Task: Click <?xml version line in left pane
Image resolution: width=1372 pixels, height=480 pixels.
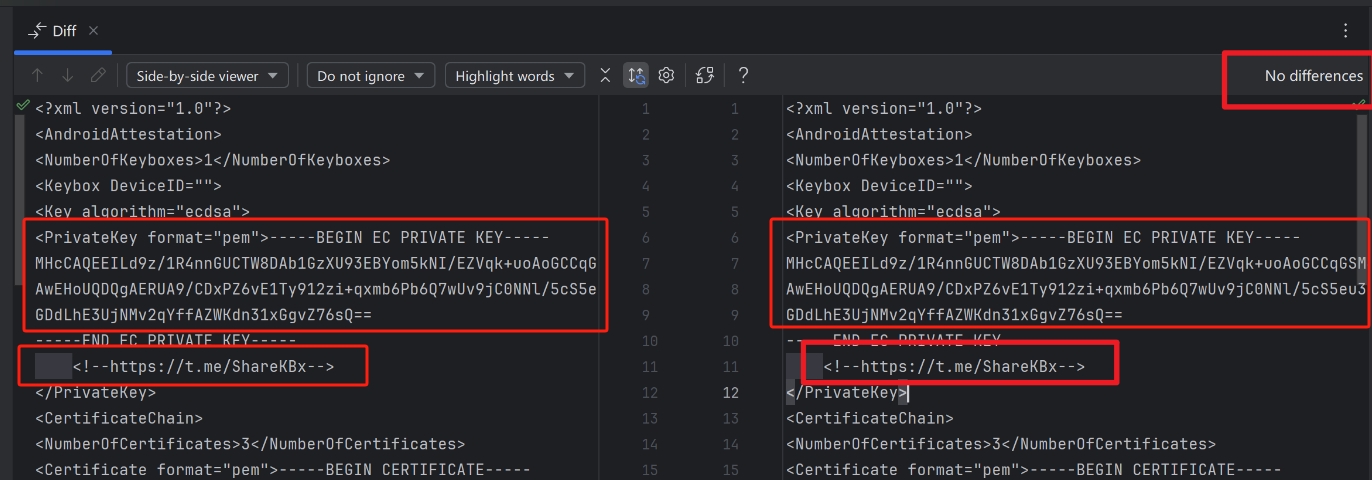Action: (x=133, y=108)
